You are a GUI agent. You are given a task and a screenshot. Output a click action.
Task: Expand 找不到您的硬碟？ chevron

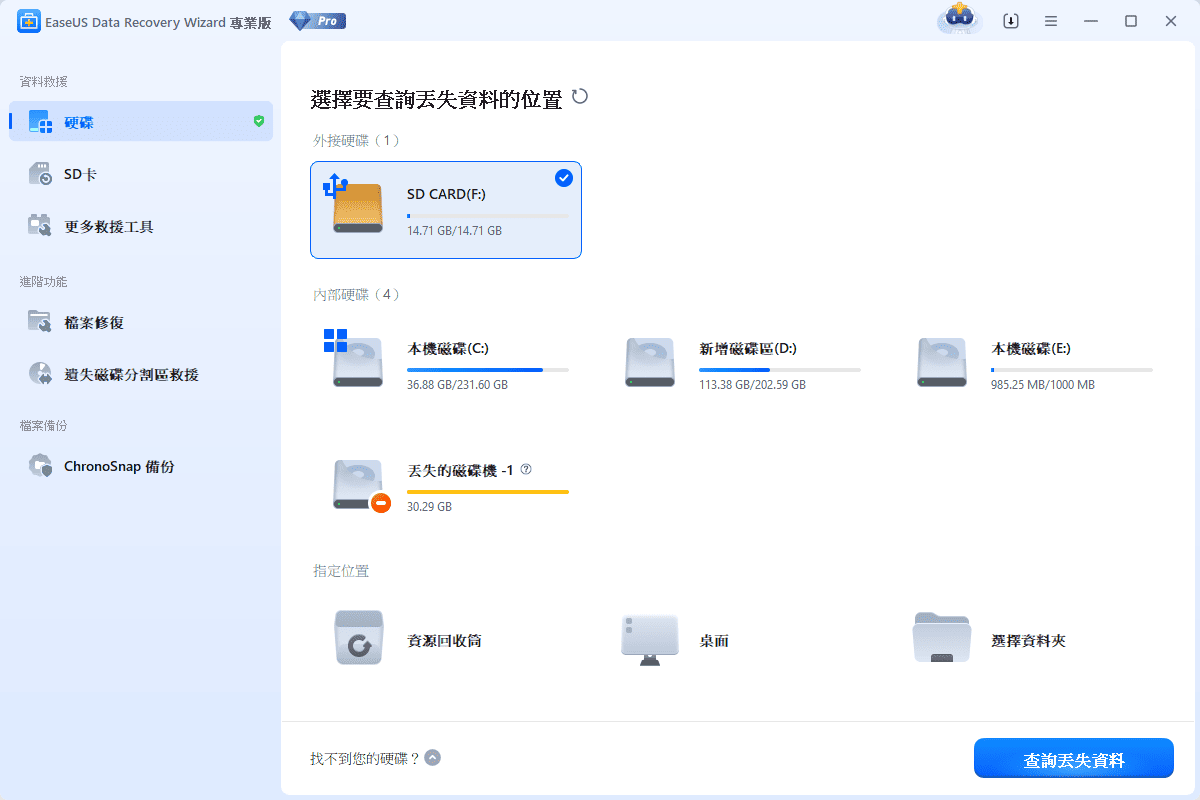pos(432,758)
